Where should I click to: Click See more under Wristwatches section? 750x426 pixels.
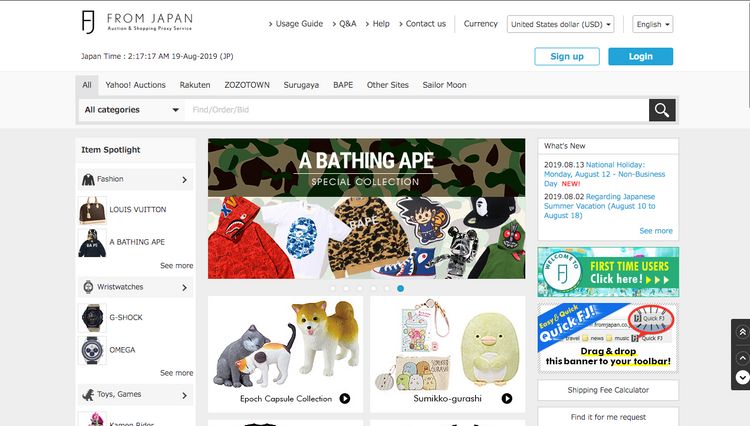(176, 373)
